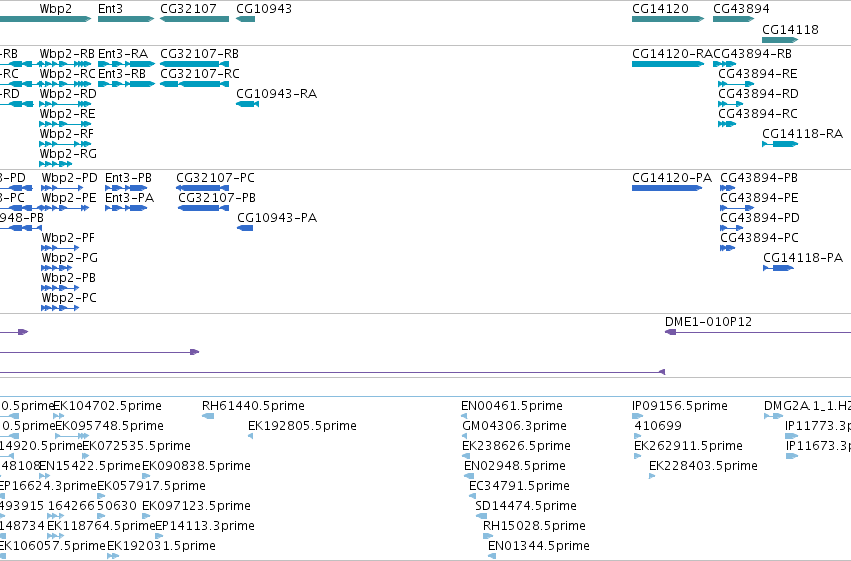
Task: Click transcript Wbp2-RD
Action: (x=65, y=104)
